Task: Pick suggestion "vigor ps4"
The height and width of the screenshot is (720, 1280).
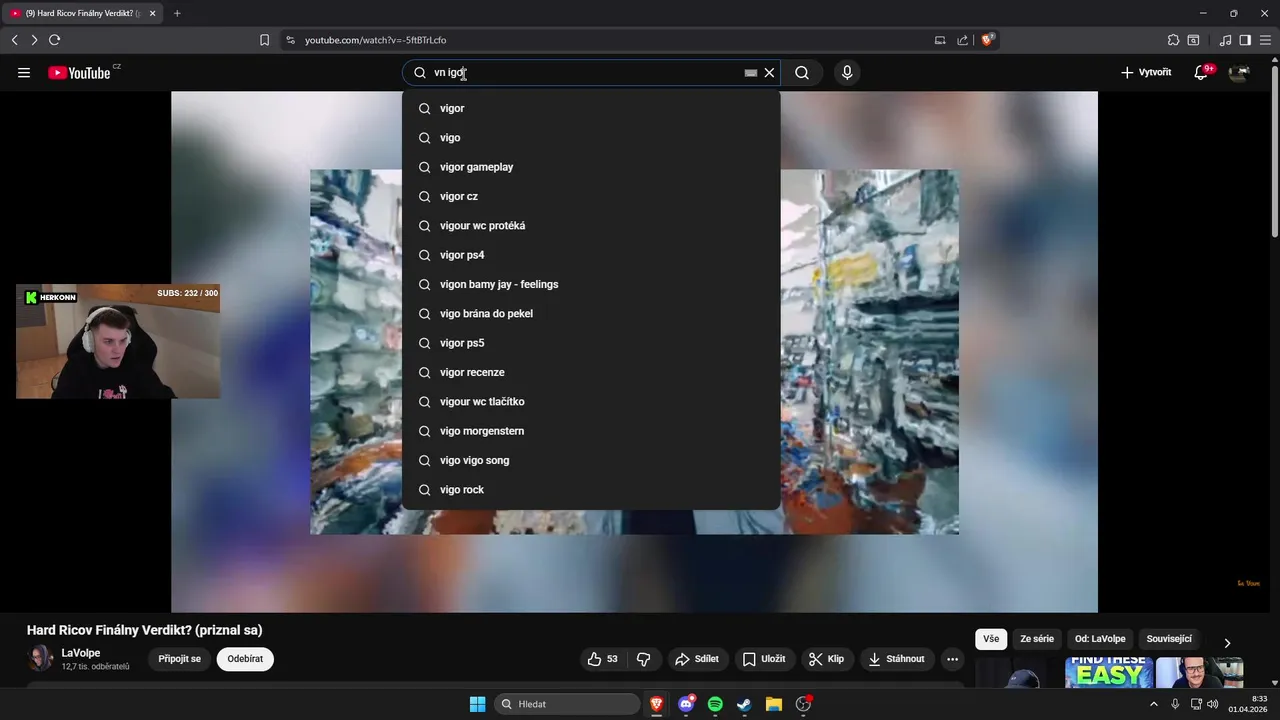Action: pyautogui.click(x=591, y=255)
